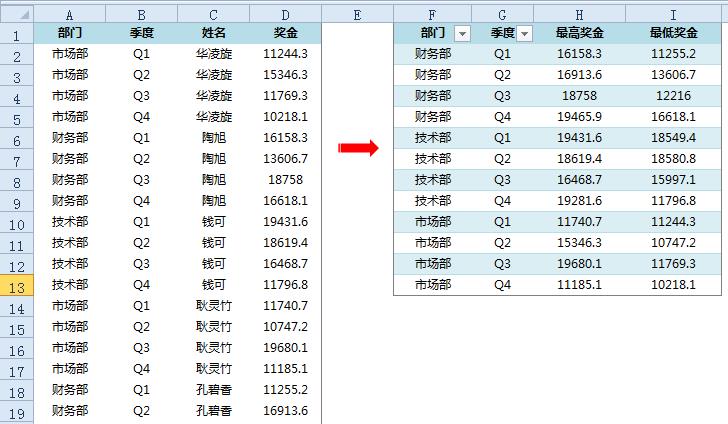Screen dimensions: 728x424
Task: Select pivot cell 财务部 in row 2
Action: tap(432, 54)
